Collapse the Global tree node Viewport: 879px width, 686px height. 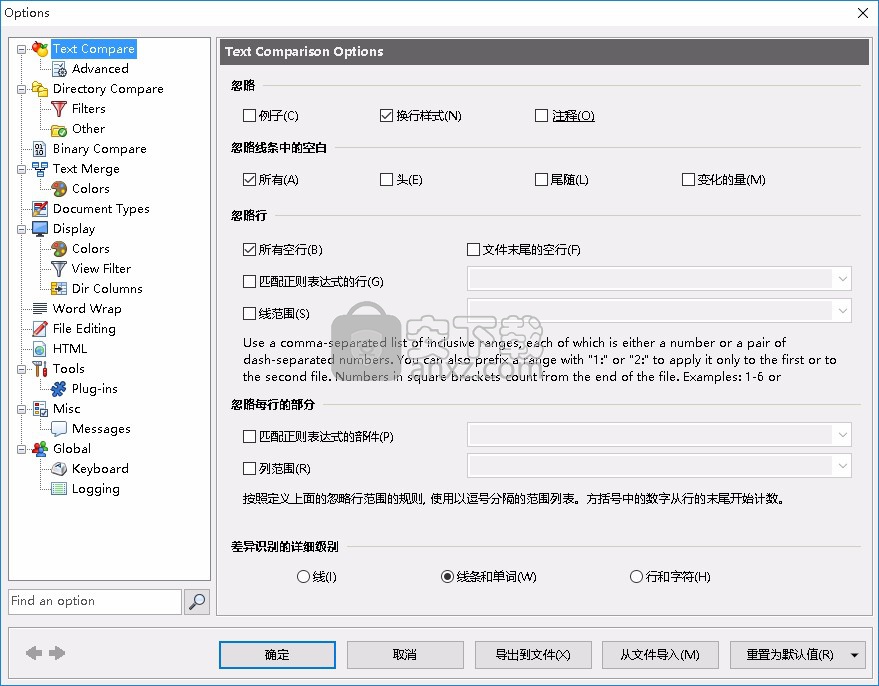coord(22,449)
